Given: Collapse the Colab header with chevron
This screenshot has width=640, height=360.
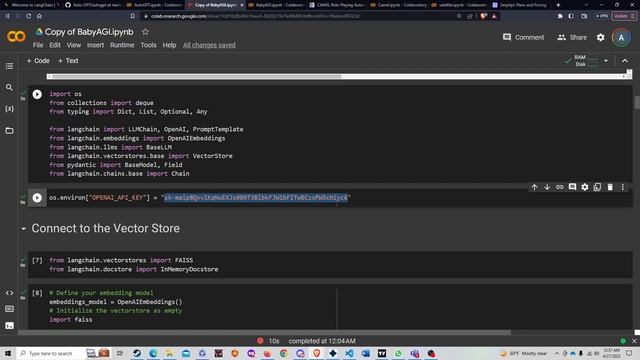Looking at the screenshot, I should click(625, 61).
